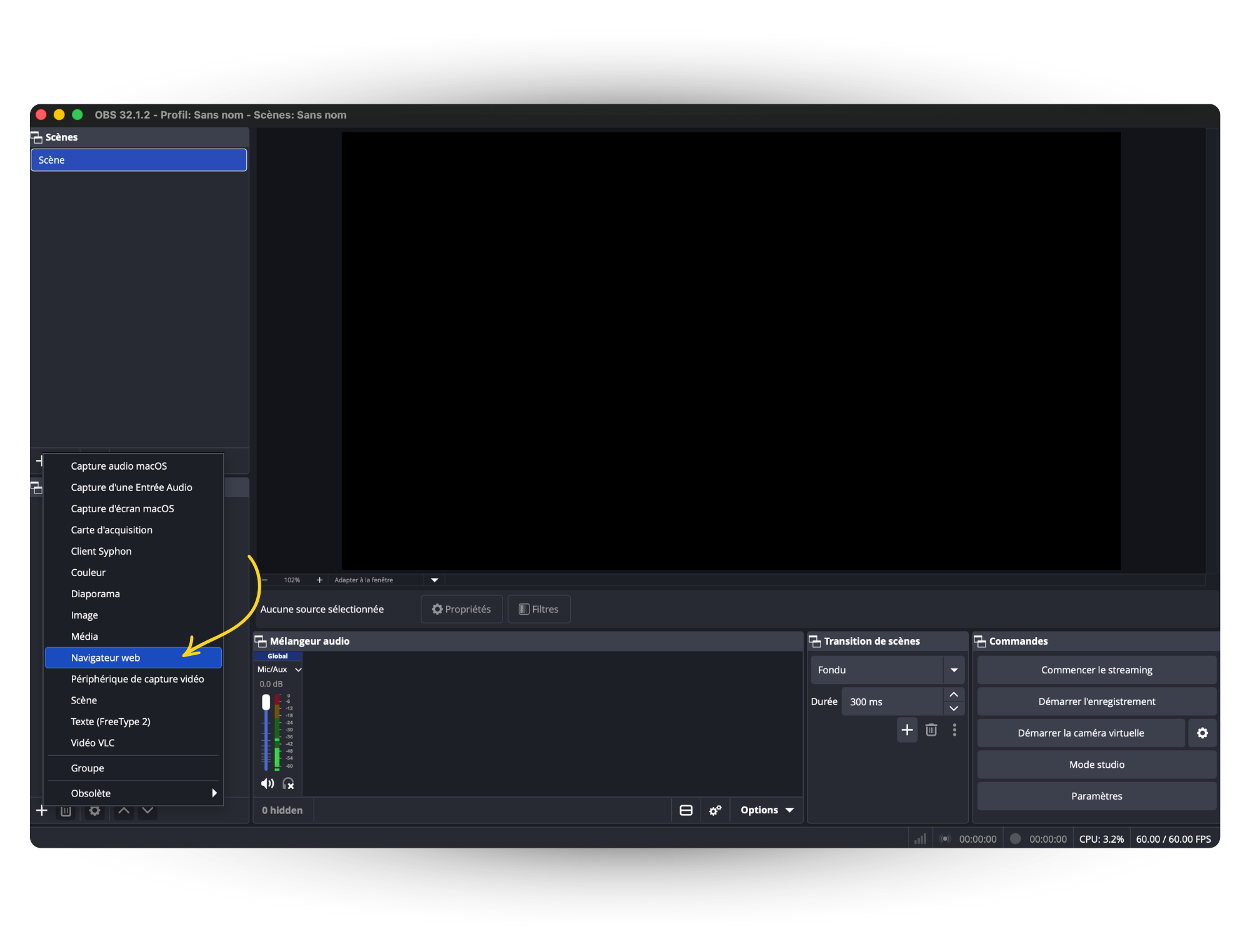Click Mélangeur audio dock icon
This screenshot has height=952, width=1250.
coord(261,641)
